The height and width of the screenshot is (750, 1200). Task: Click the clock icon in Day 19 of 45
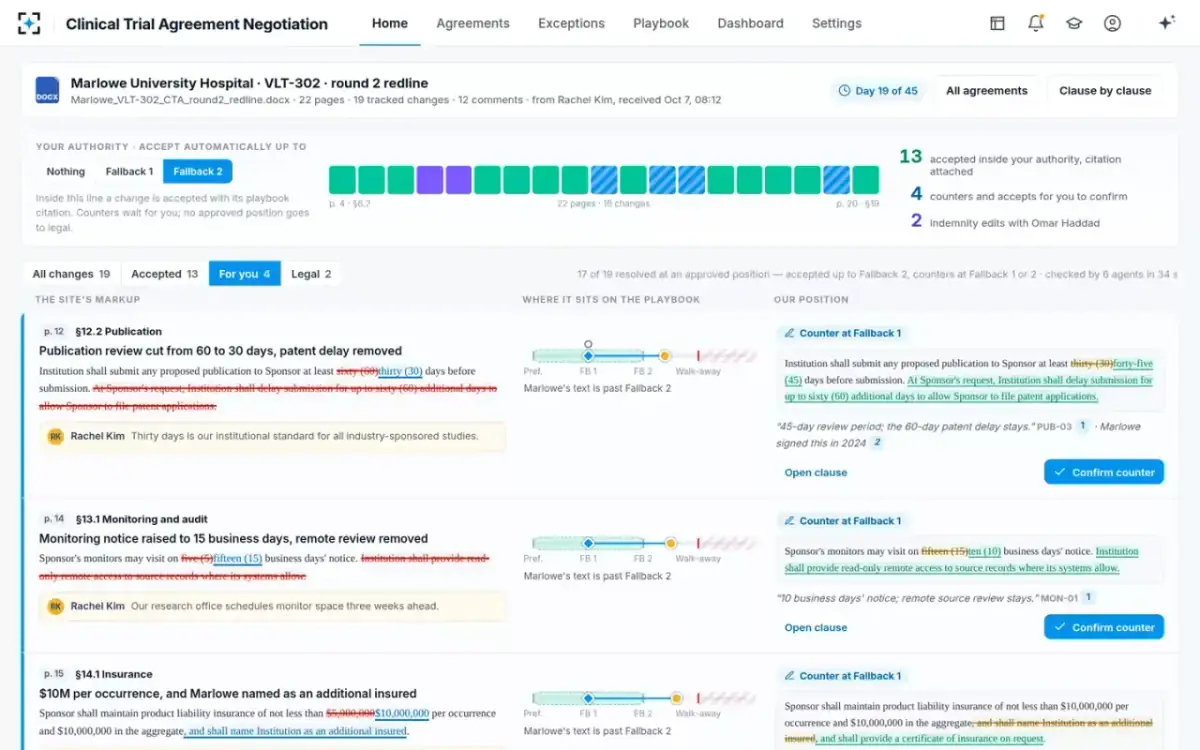(844, 91)
